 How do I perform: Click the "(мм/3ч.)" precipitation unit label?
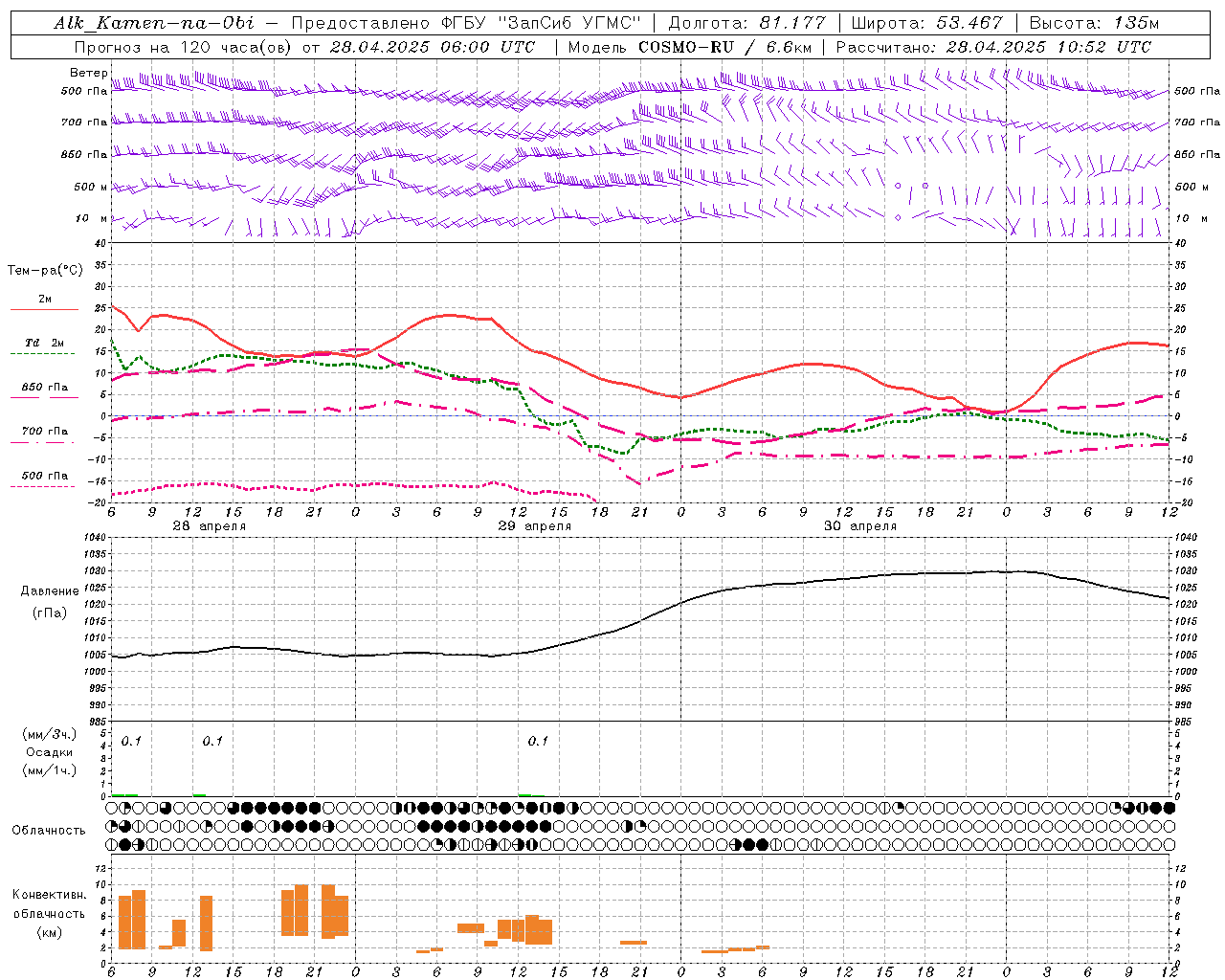(x=50, y=734)
